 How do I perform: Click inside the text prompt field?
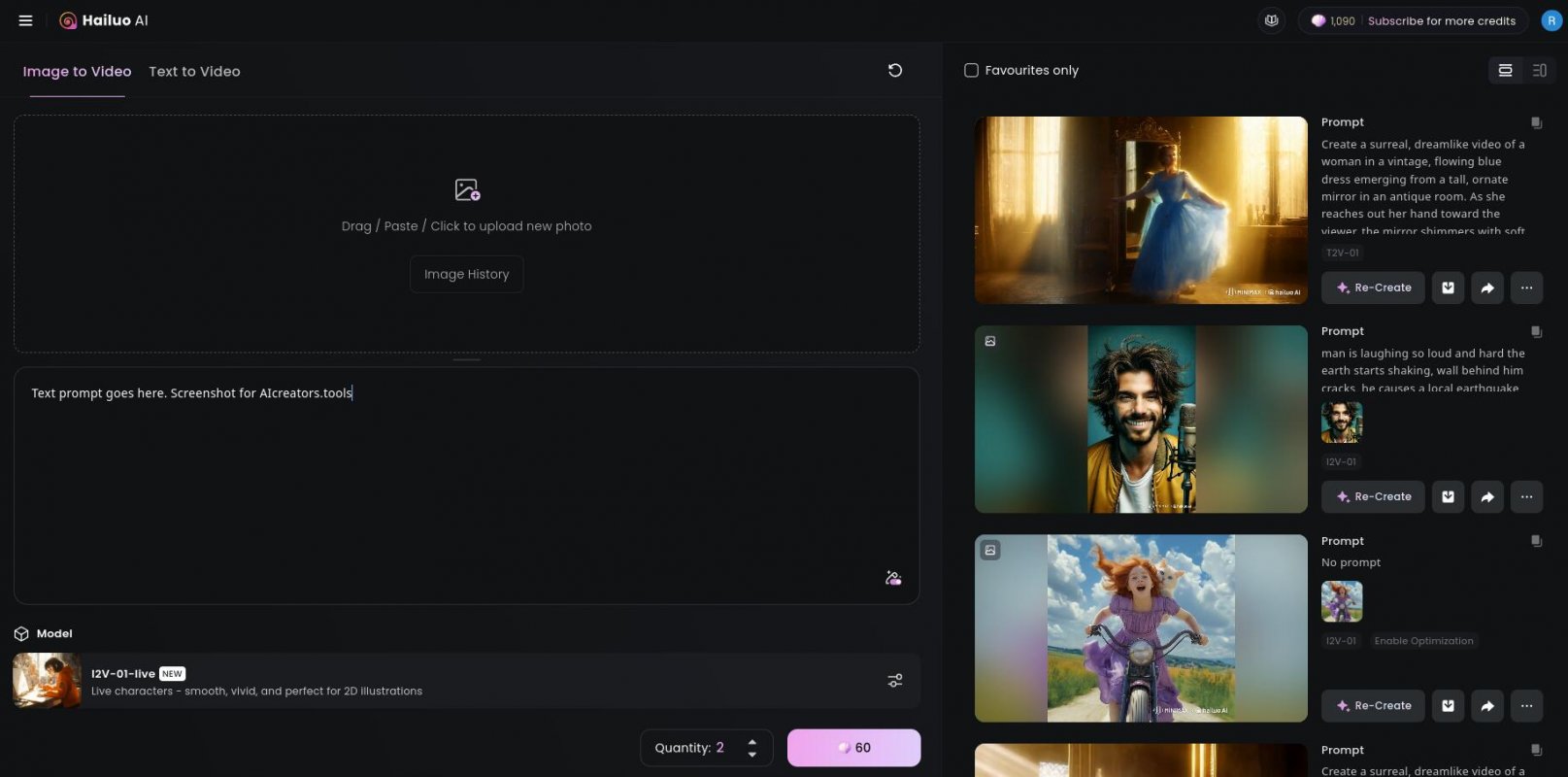tap(466, 486)
